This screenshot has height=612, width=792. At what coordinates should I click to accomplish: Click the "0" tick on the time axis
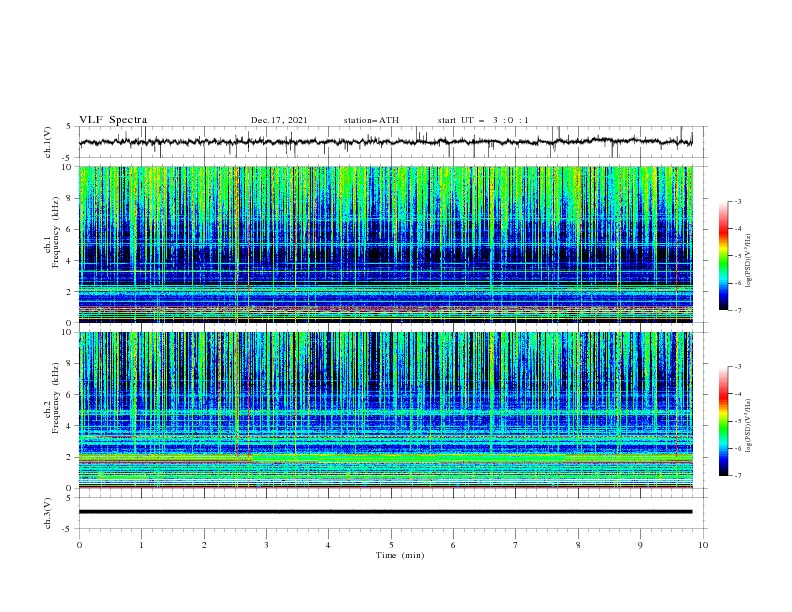pos(79,545)
